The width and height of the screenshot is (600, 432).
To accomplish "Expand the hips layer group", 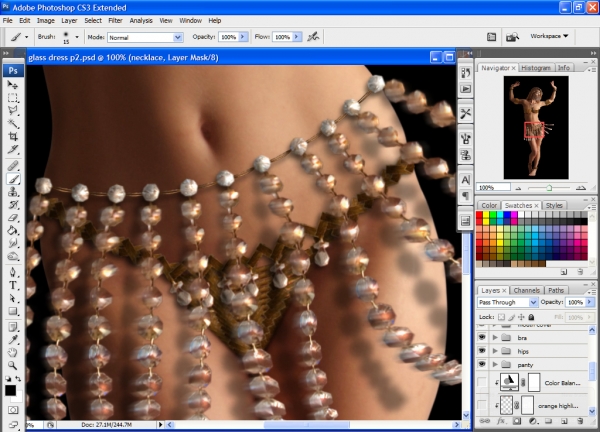I will coord(495,351).
